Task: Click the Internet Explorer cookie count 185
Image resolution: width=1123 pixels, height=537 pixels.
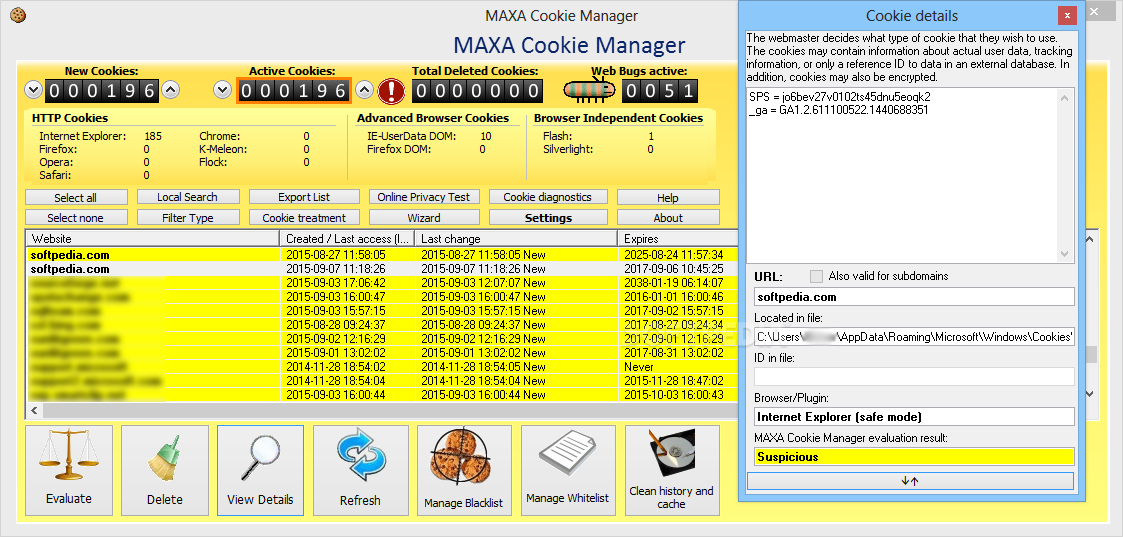Action: pyautogui.click(x=153, y=136)
